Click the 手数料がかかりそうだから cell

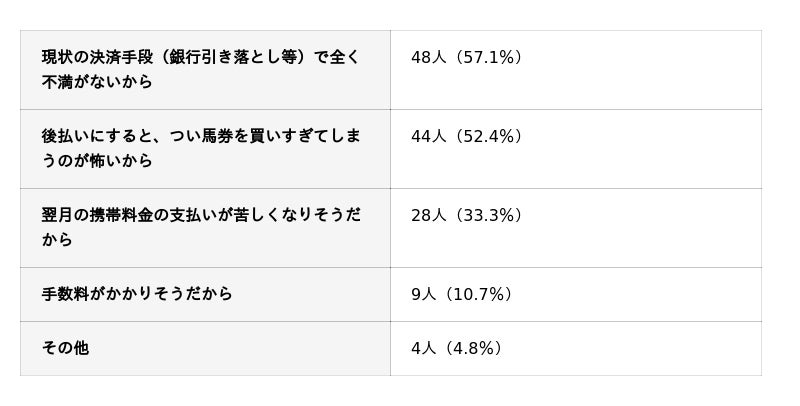pyautogui.click(x=205, y=294)
